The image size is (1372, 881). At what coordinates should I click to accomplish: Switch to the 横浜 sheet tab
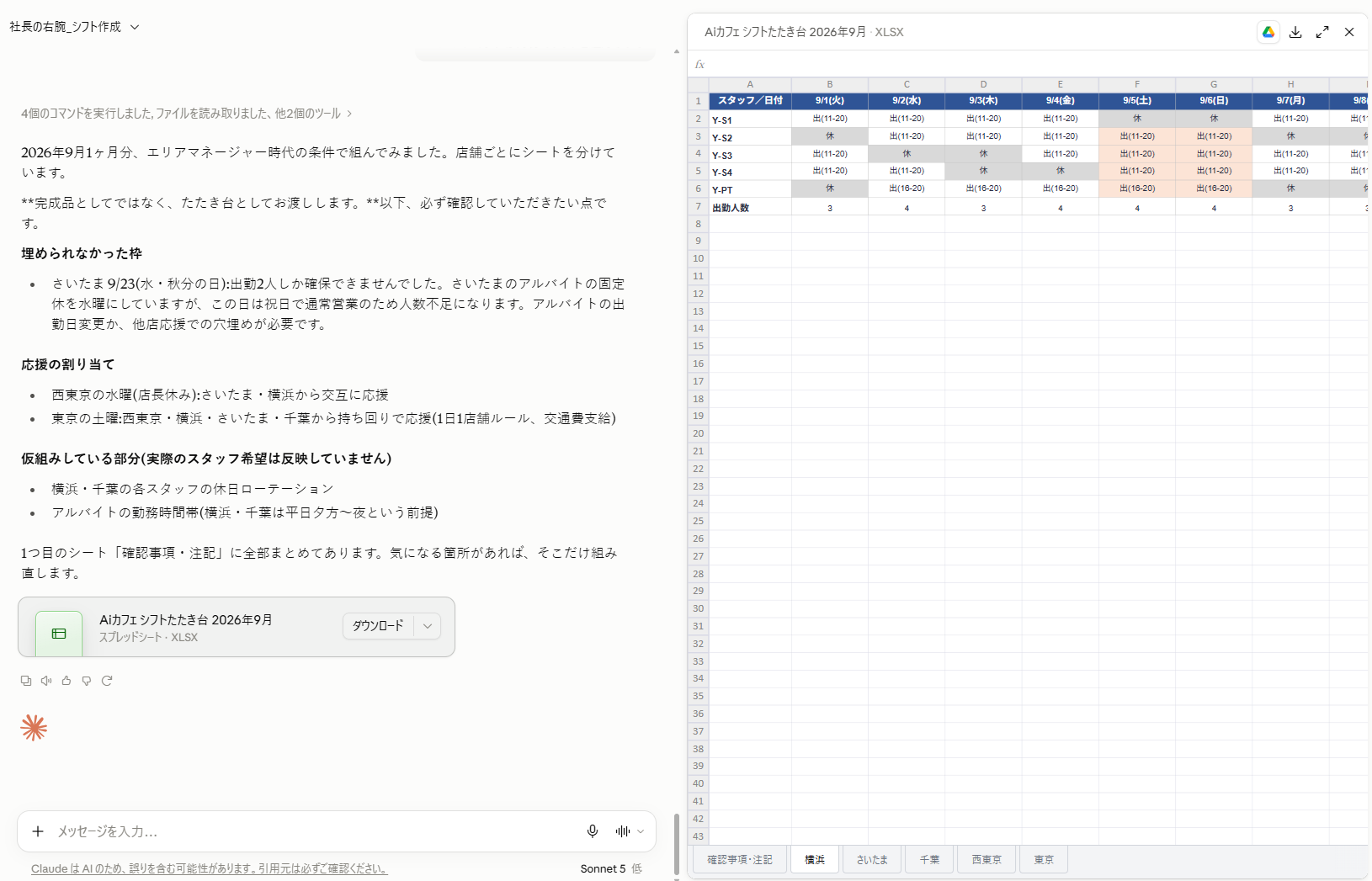815,860
